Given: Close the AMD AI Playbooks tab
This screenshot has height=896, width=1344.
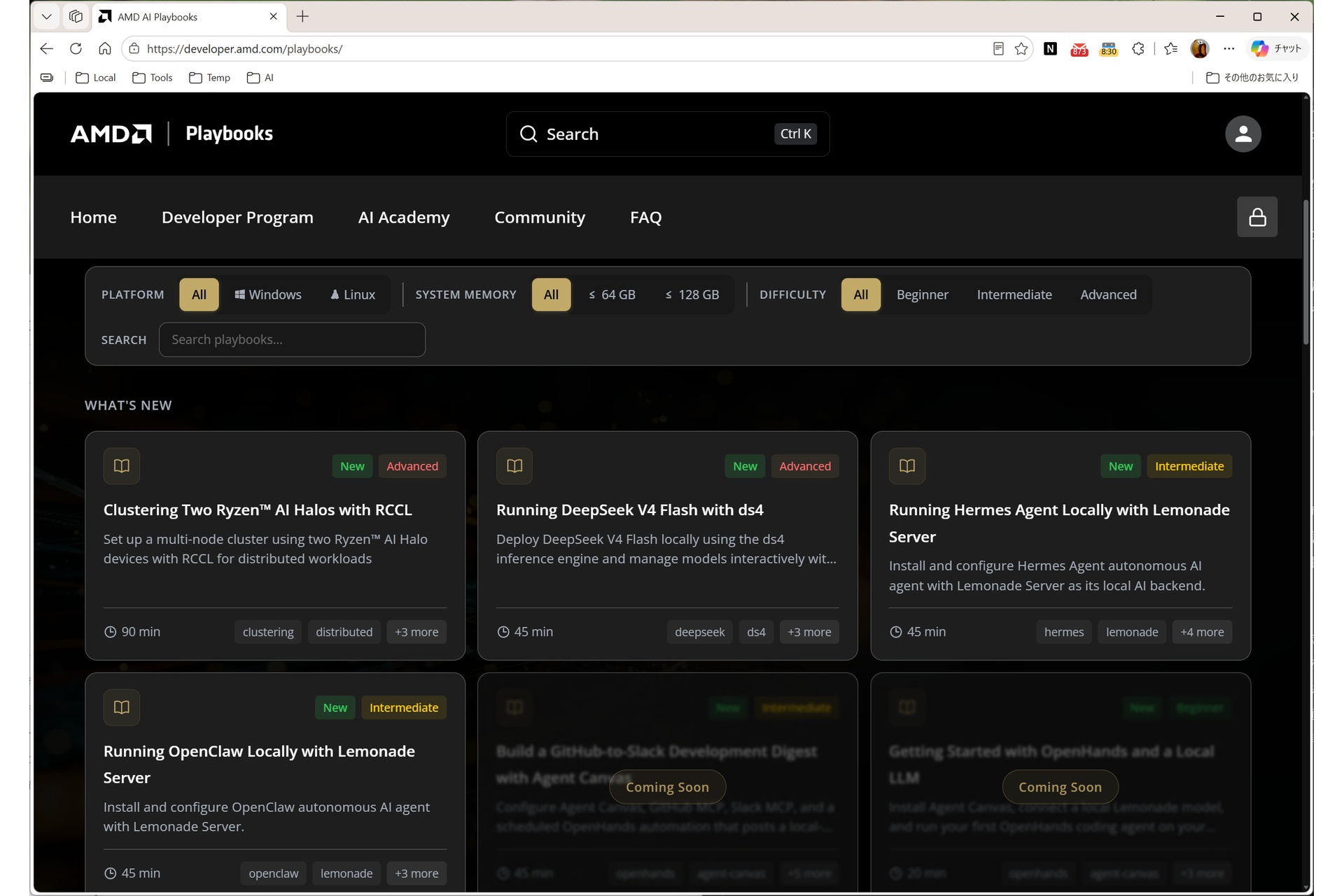Looking at the screenshot, I should pyautogui.click(x=274, y=17).
